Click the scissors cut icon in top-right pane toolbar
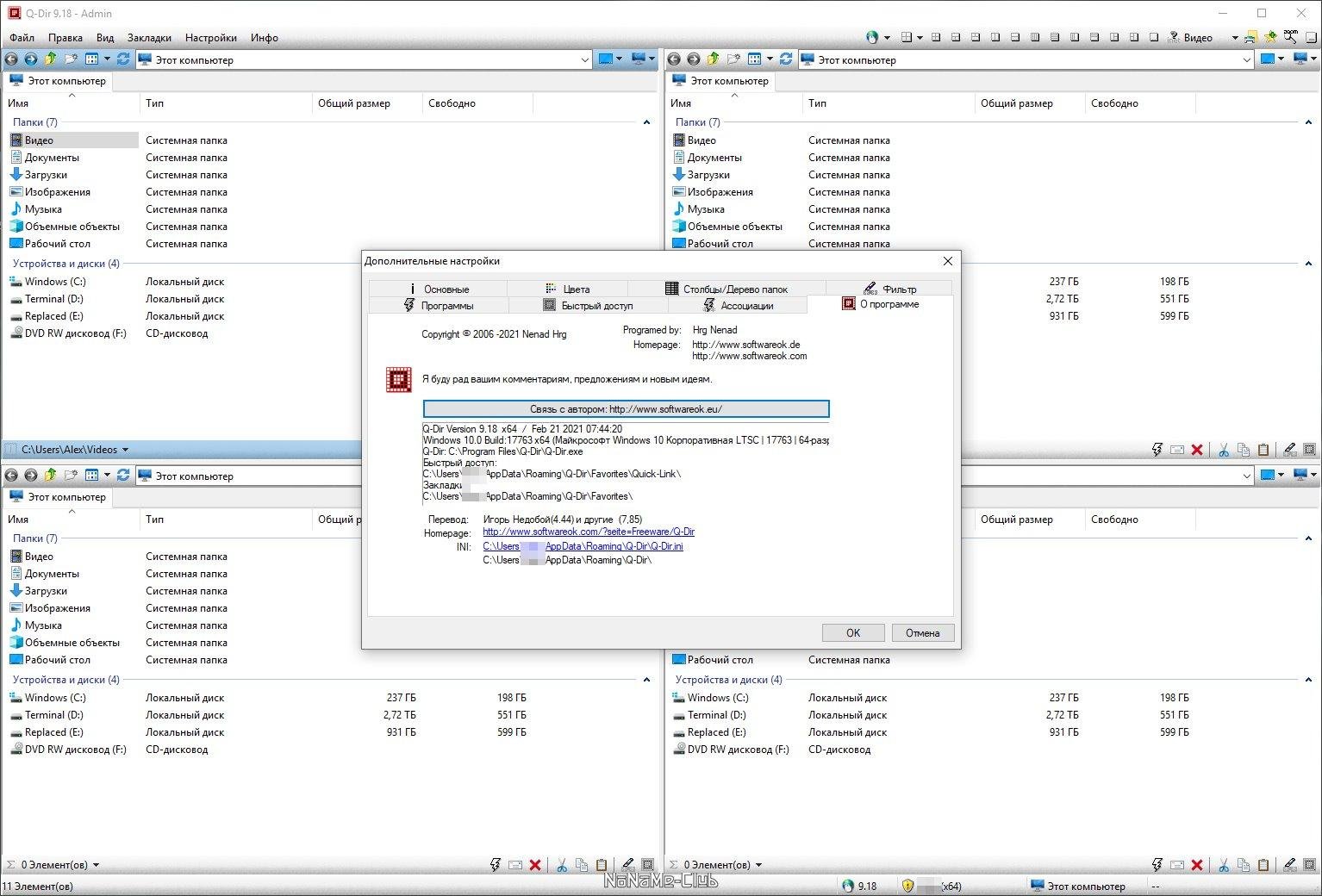Screen dimensions: 1322x896 1224,450
